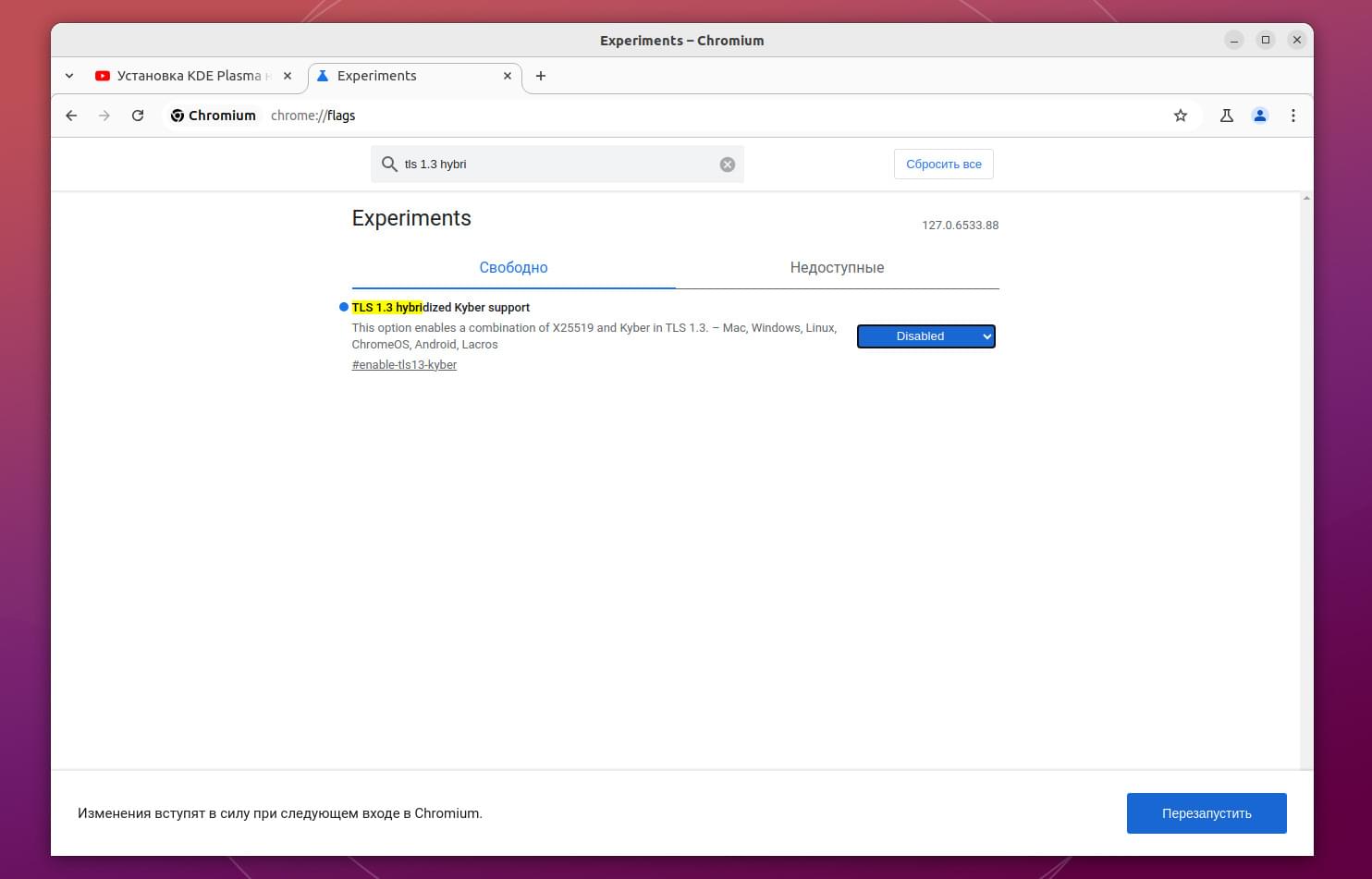1372x879 pixels.
Task: Focus the flags search input
Action: point(558,165)
